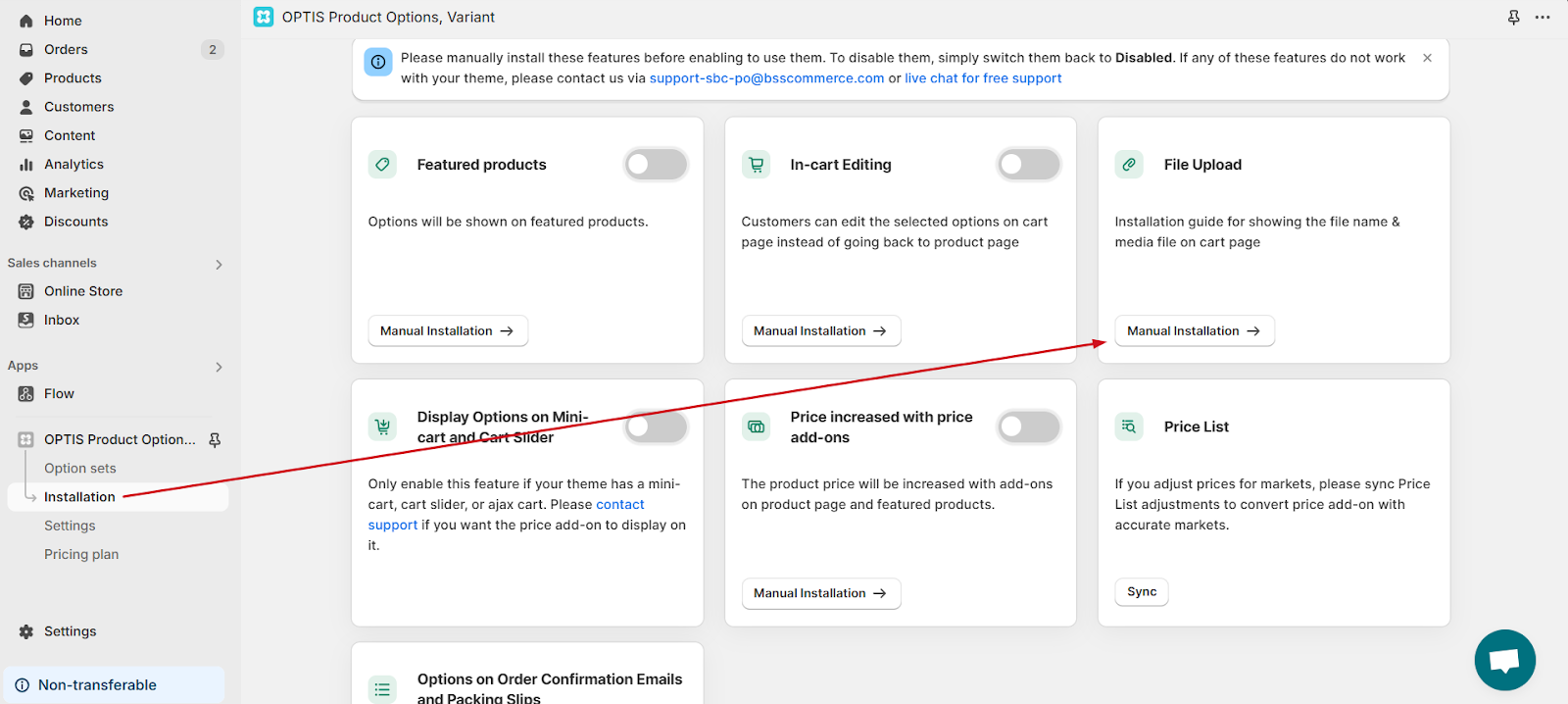Enable the In-cart Editing toggle

tap(1029, 165)
